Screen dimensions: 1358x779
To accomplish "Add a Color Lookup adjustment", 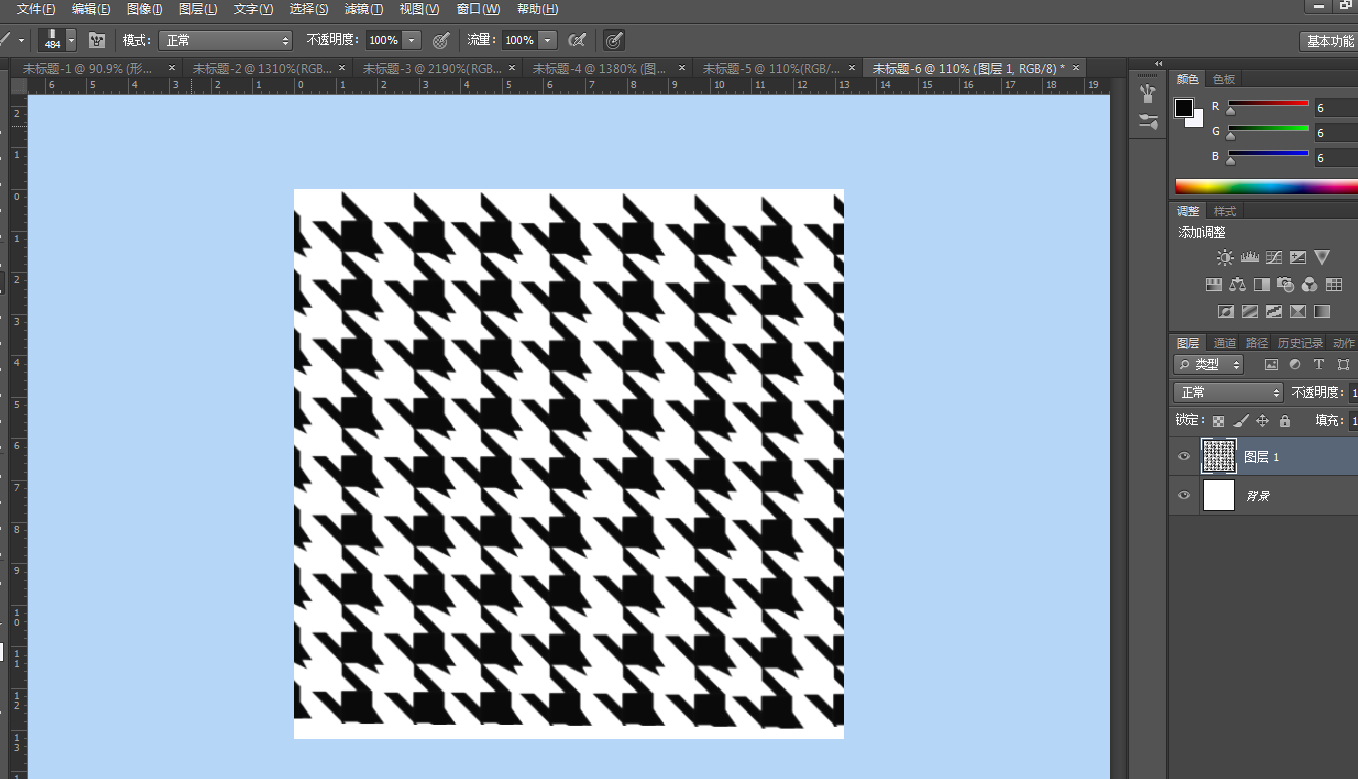I will pyautogui.click(x=1334, y=285).
